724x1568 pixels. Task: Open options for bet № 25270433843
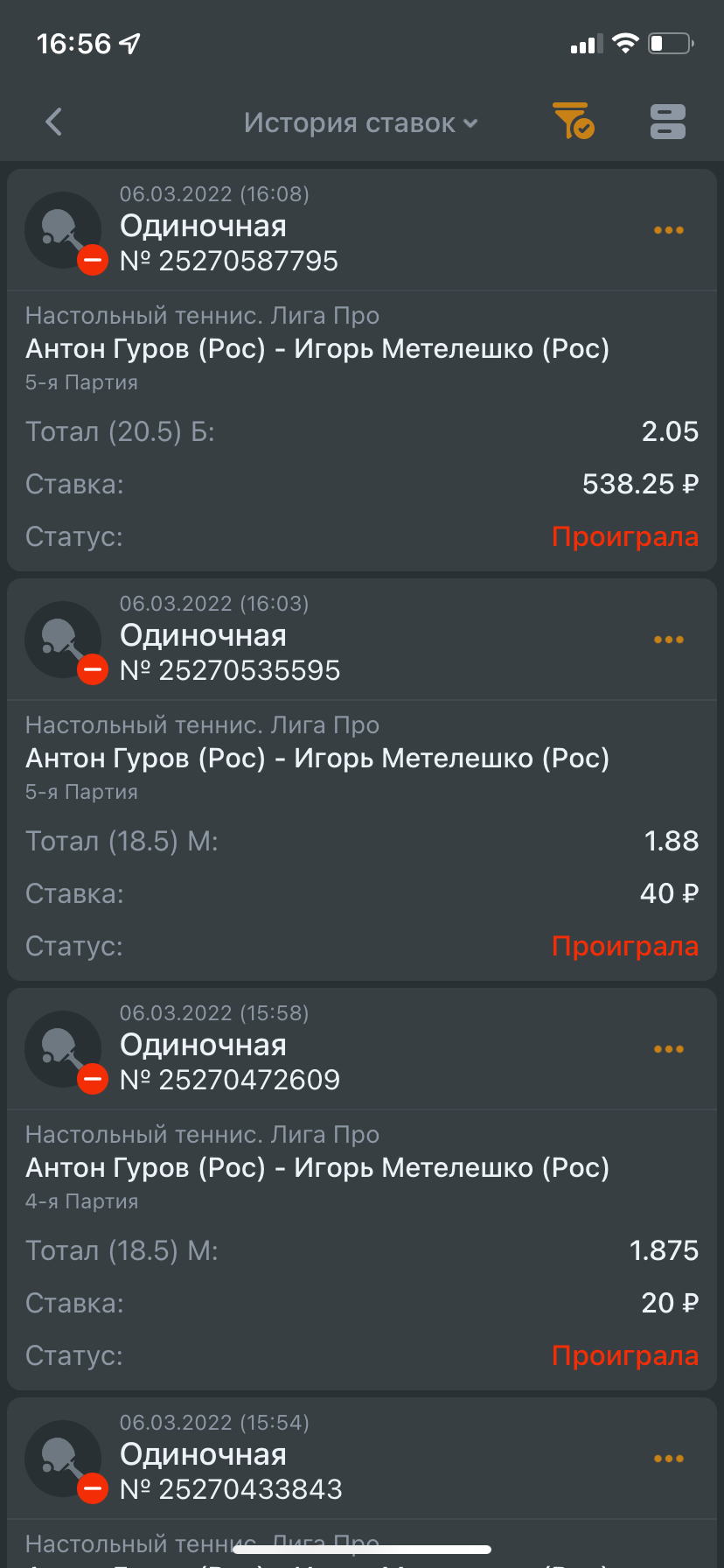click(x=668, y=1459)
